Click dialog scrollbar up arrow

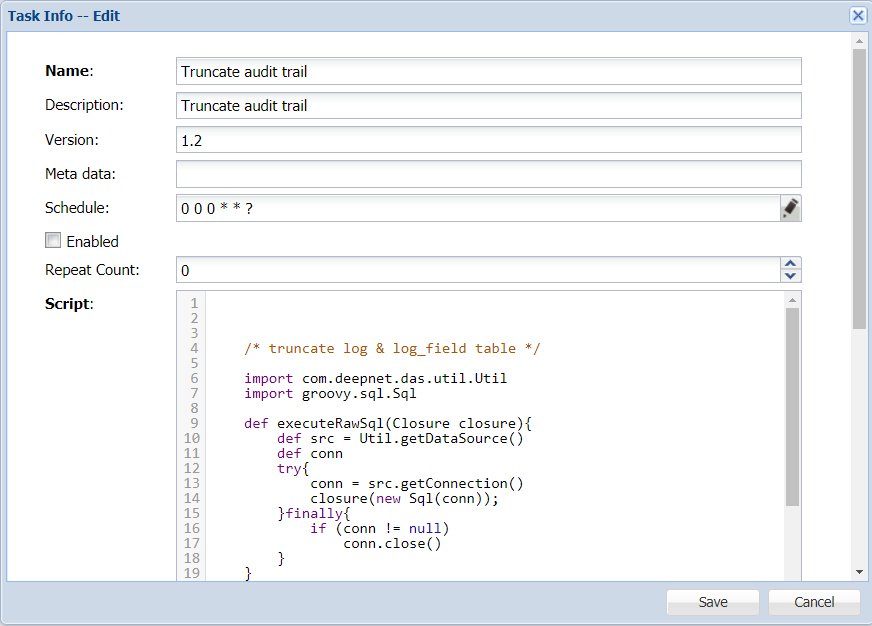pos(858,41)
